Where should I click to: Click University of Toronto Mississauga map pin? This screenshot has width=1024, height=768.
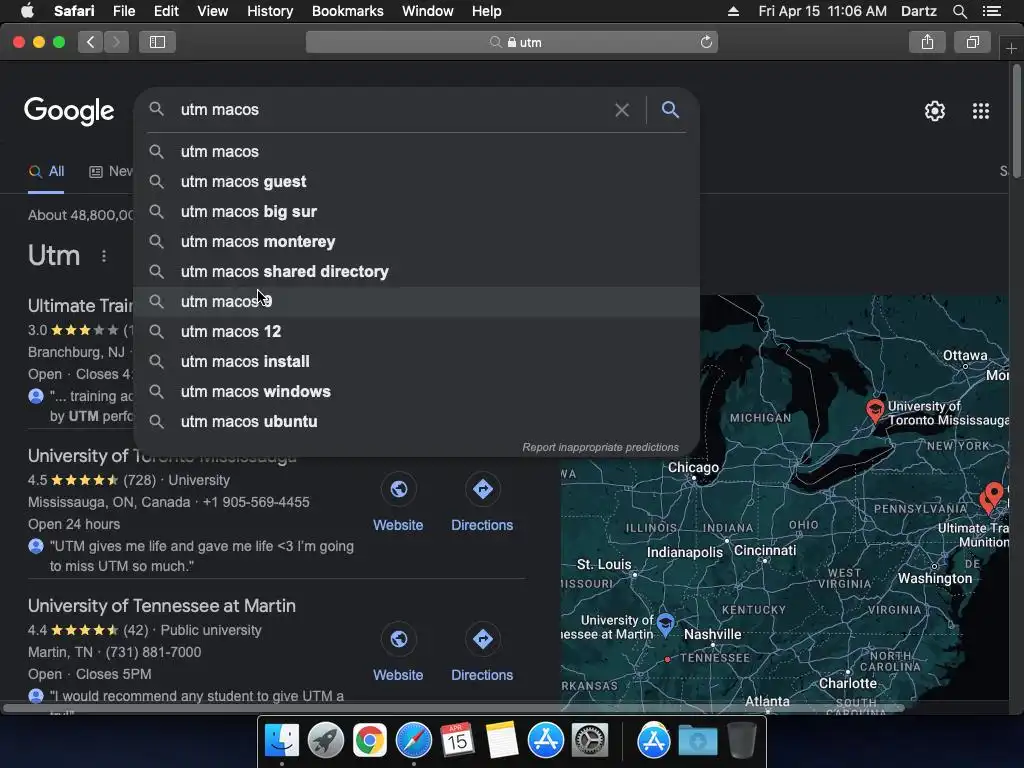(874, 411)
